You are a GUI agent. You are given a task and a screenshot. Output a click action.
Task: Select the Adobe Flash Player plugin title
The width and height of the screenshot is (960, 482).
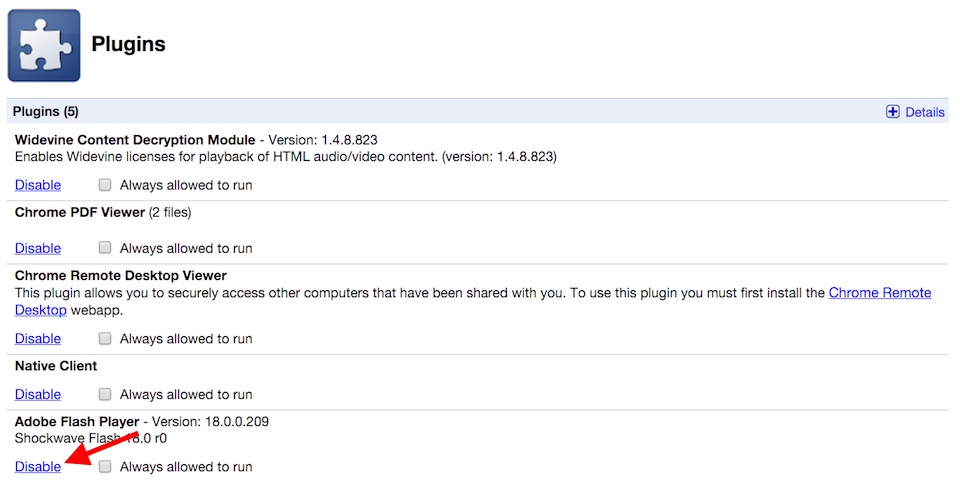77,421
